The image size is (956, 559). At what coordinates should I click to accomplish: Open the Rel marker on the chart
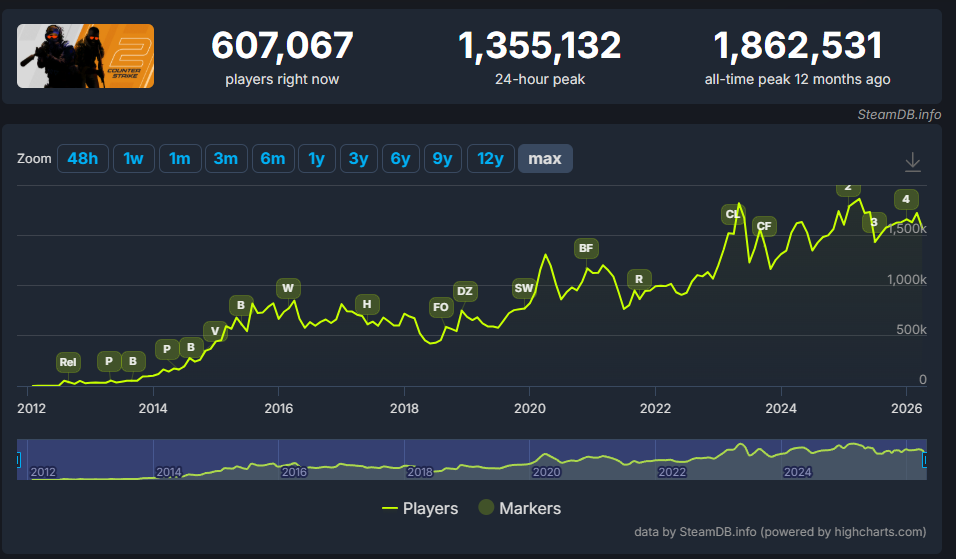point(68,362)
